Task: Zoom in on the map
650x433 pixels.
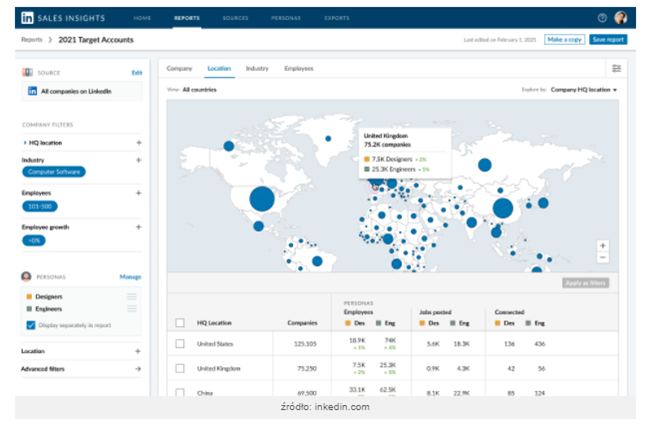Action: [602, 245]
